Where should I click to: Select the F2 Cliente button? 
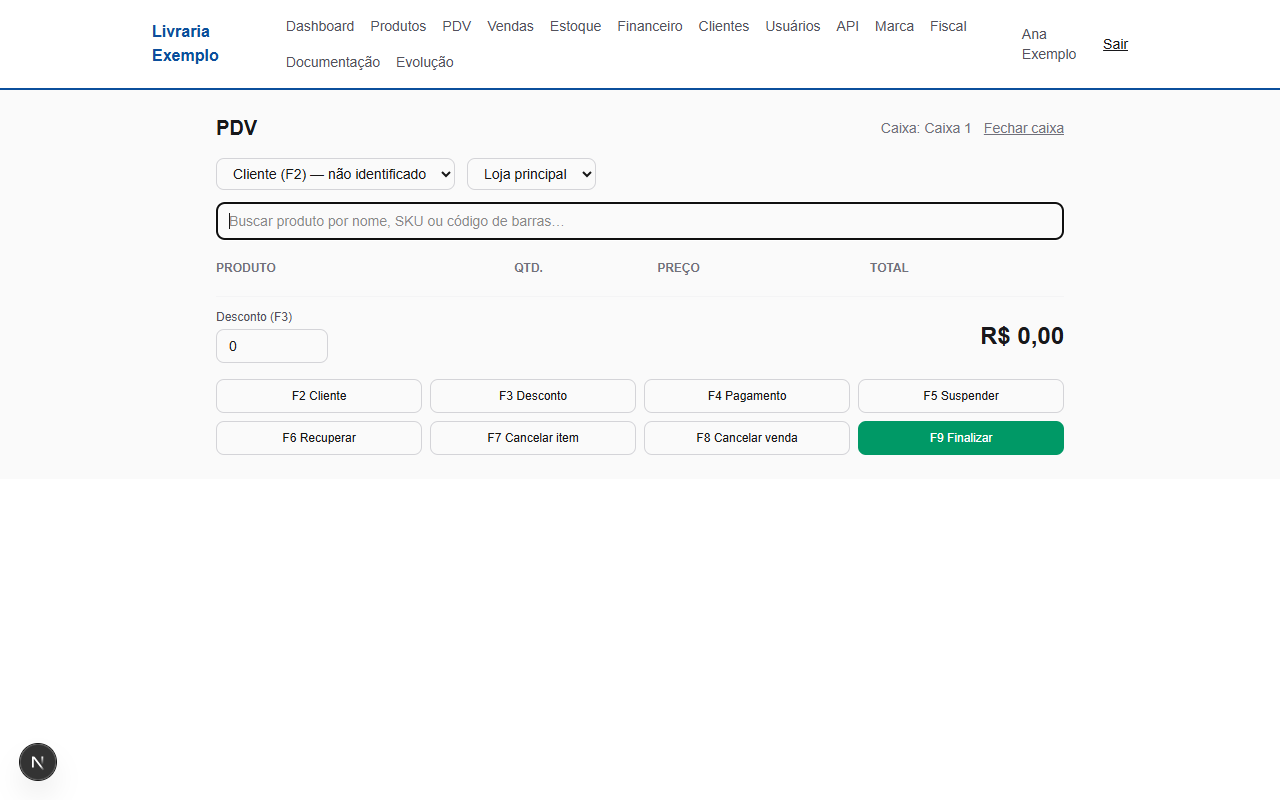319,396
